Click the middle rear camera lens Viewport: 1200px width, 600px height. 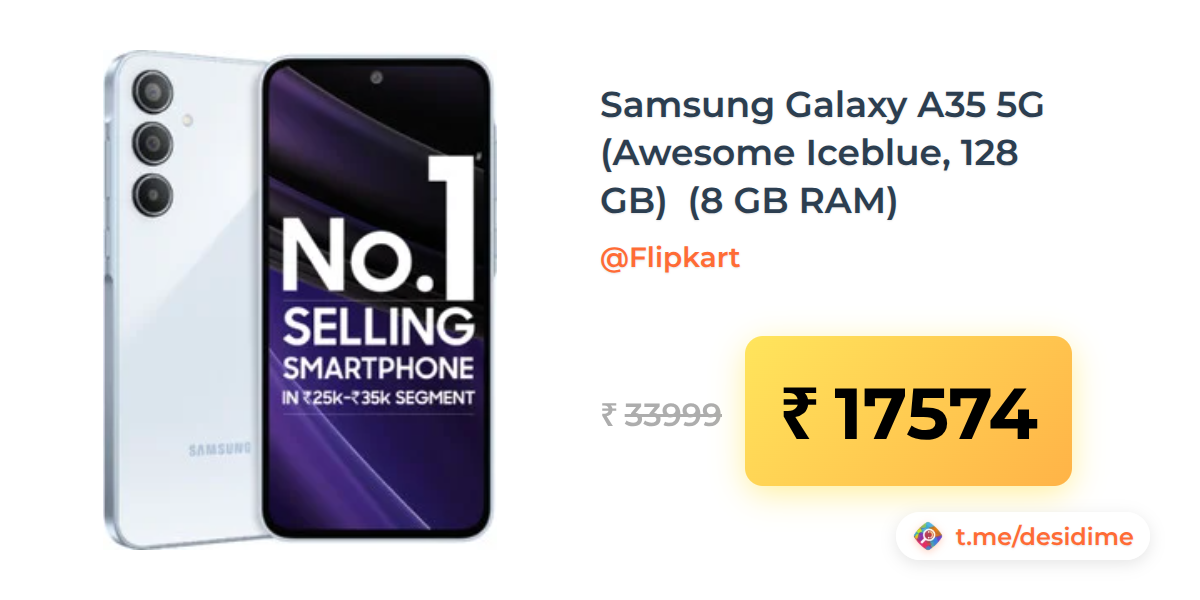click(x=153, y=142)
